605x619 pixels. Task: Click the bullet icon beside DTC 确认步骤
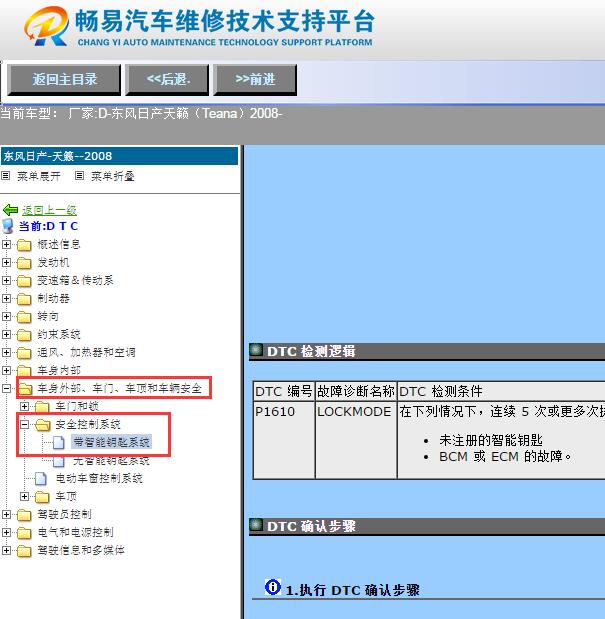tap(256, 525)
